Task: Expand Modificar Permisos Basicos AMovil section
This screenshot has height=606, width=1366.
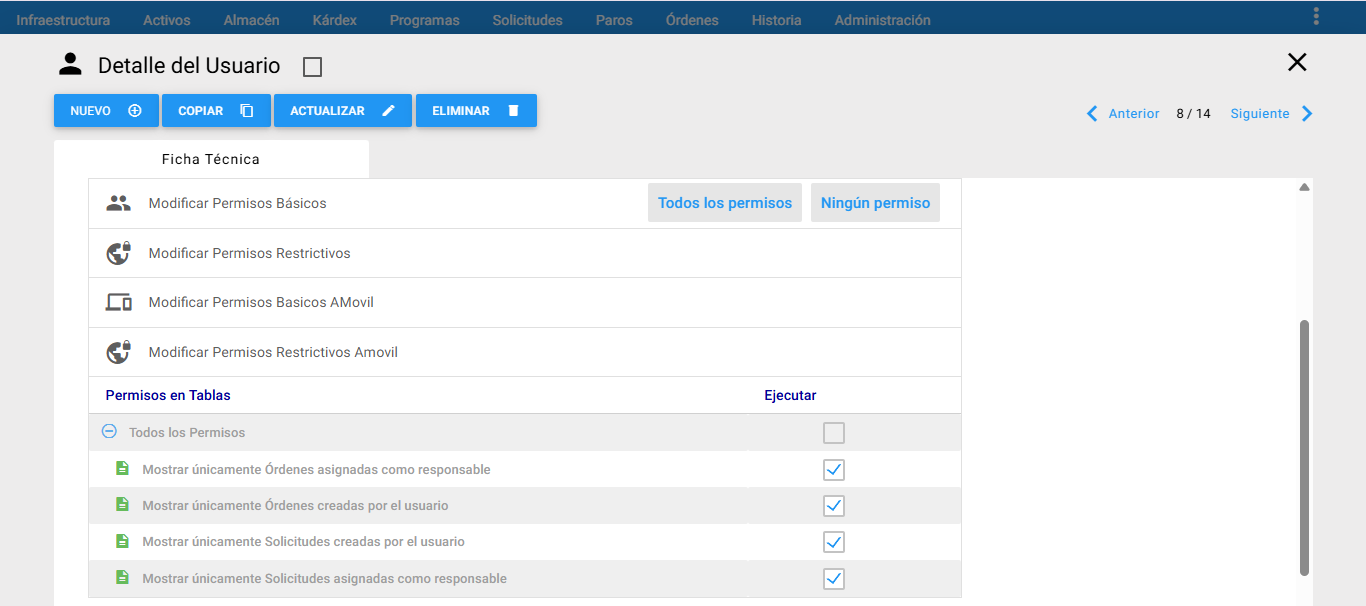Action: click(x=524, y=302)
